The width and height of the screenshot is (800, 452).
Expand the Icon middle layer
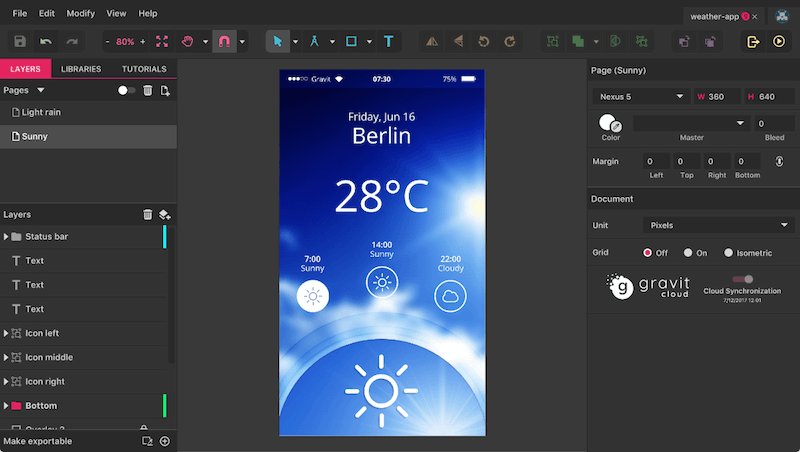[x=6, y=357]
